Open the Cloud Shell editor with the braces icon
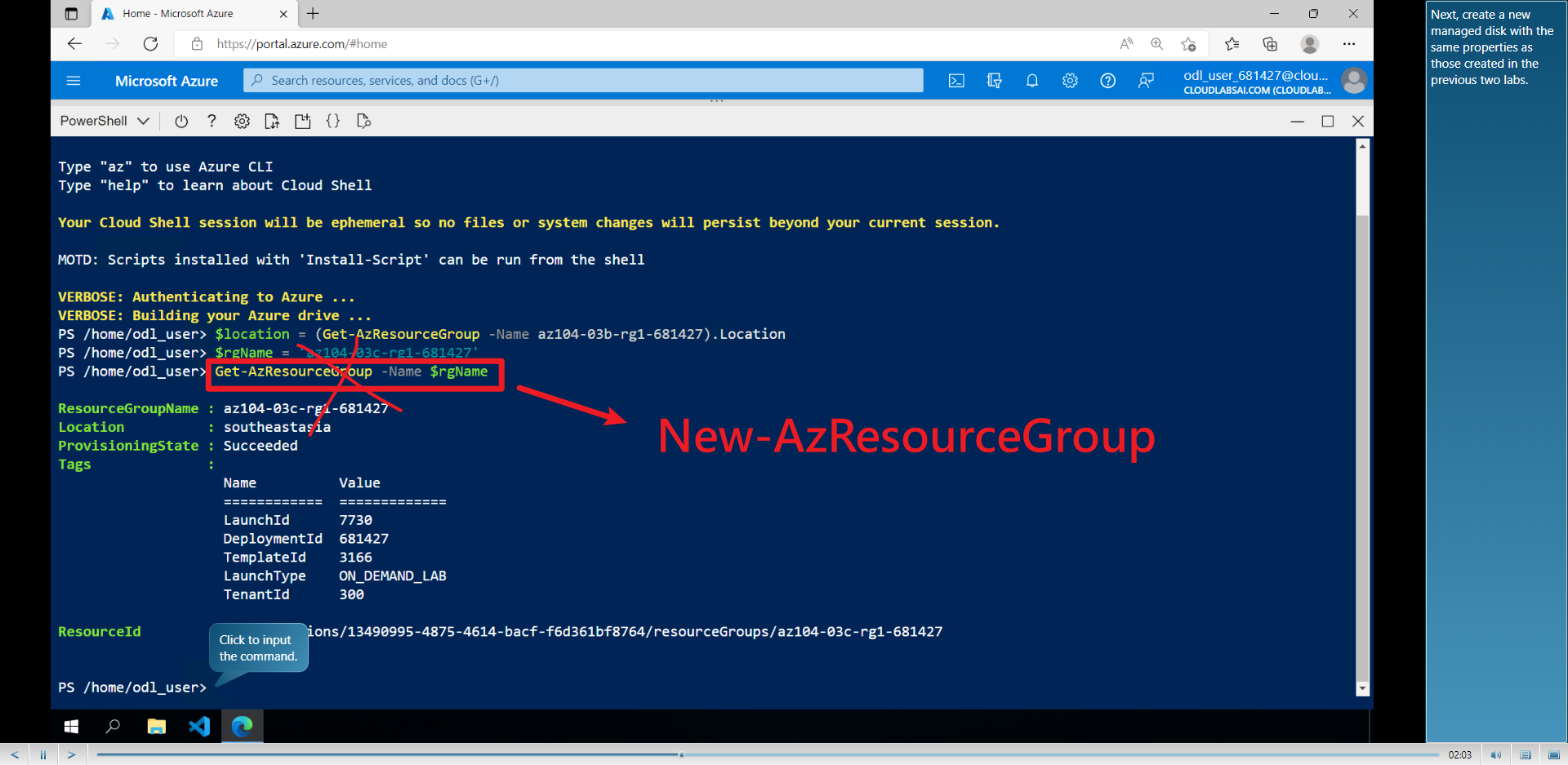This screenshot has width=1568, height=765. click(x=333, y=120)
